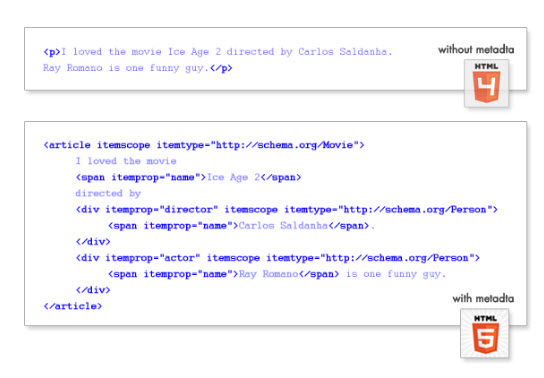Click the <article itemscope itemtype> line
Image resolution: width=544 pixels, height=378 pixels.
(204, 145)
